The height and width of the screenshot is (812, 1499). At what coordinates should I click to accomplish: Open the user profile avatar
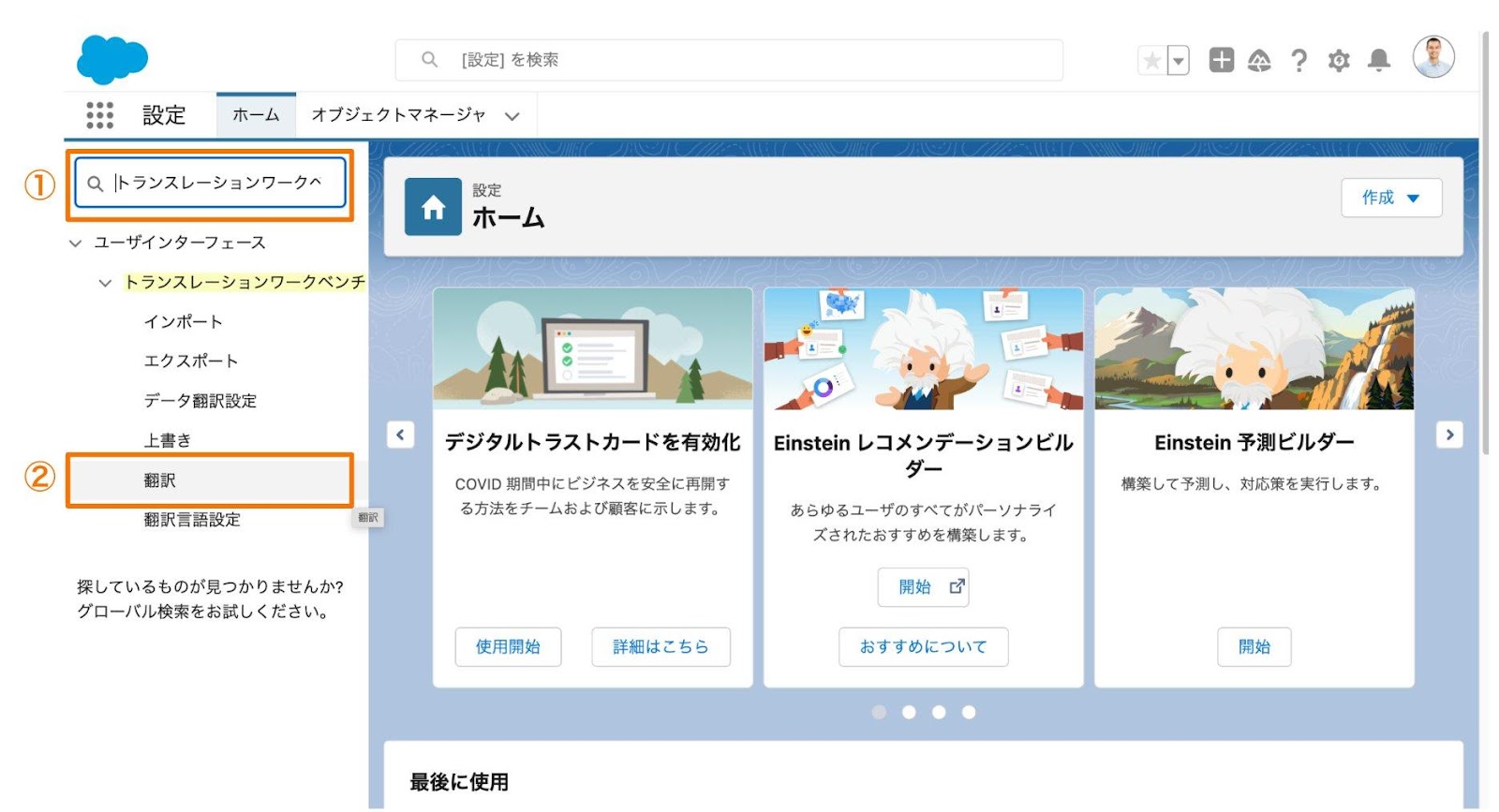1433,57
